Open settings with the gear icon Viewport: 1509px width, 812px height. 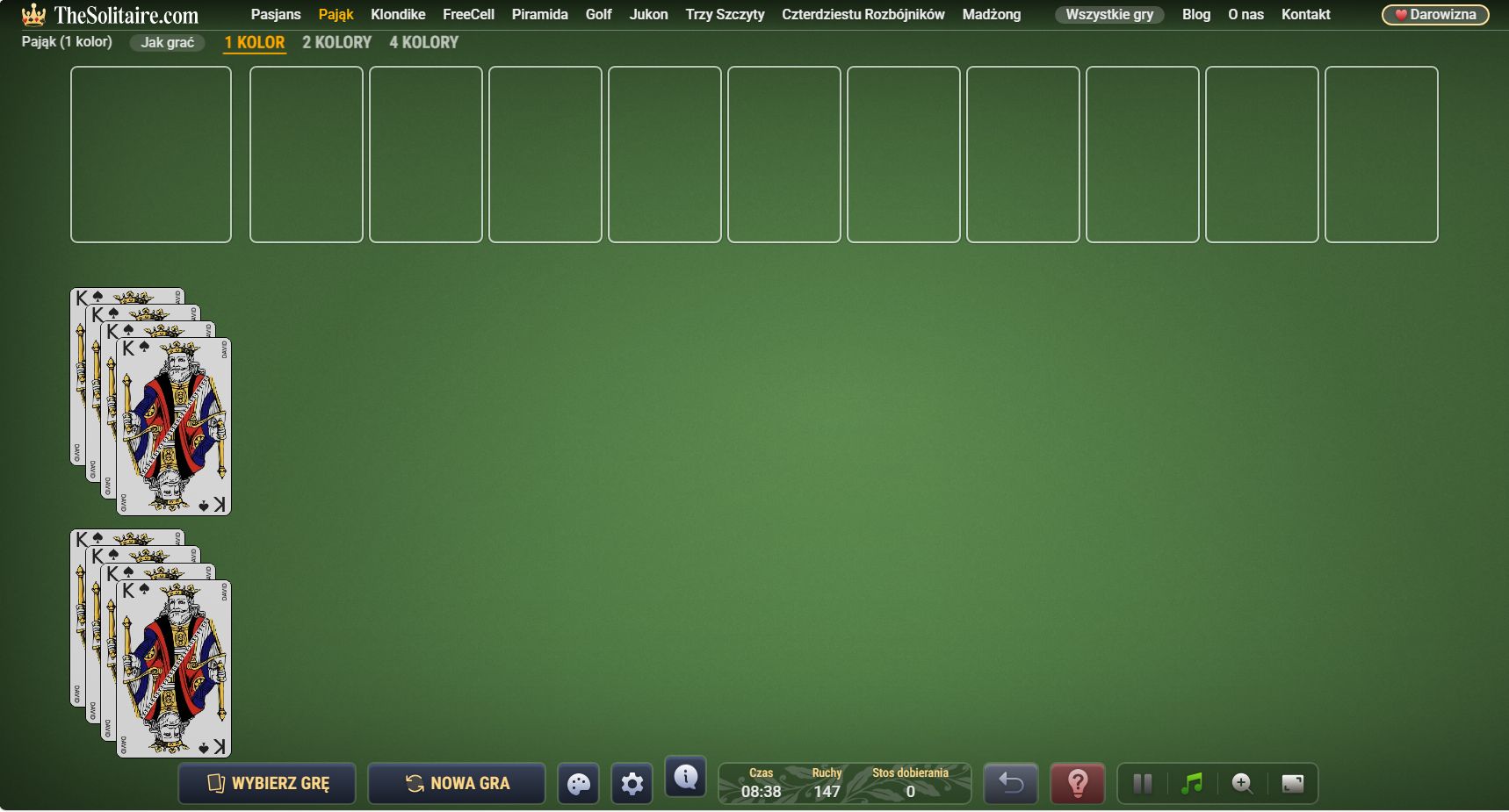click(x=632, y=783)
